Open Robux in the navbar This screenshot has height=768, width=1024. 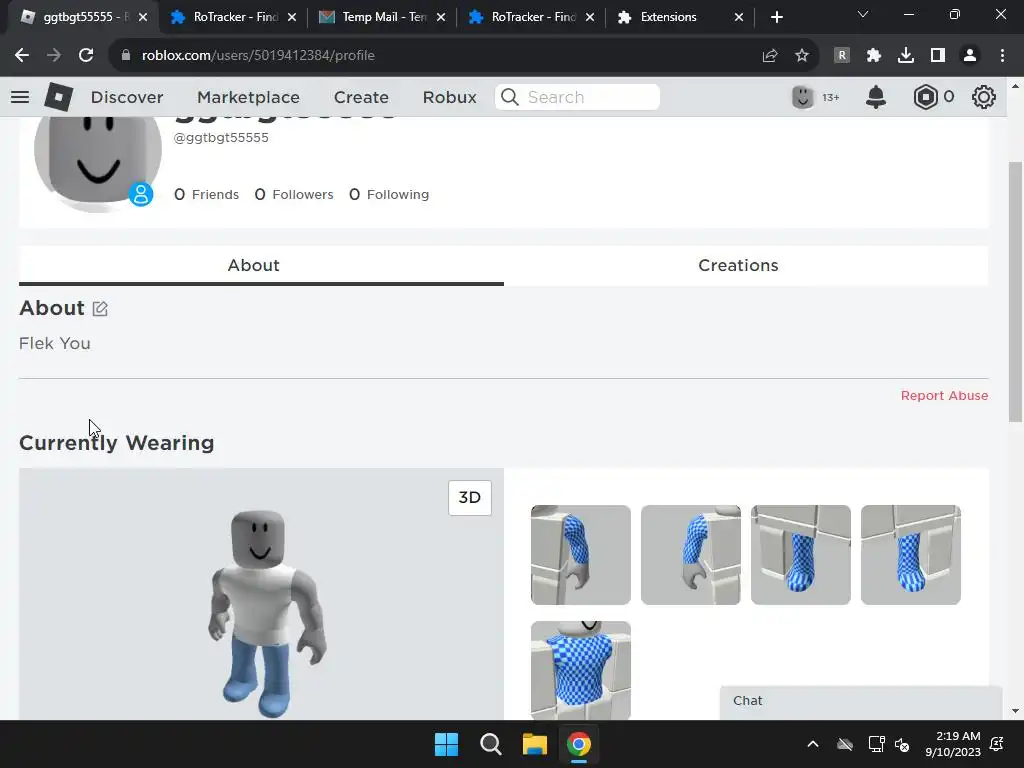pyautogui.click(x=449, y=97)
